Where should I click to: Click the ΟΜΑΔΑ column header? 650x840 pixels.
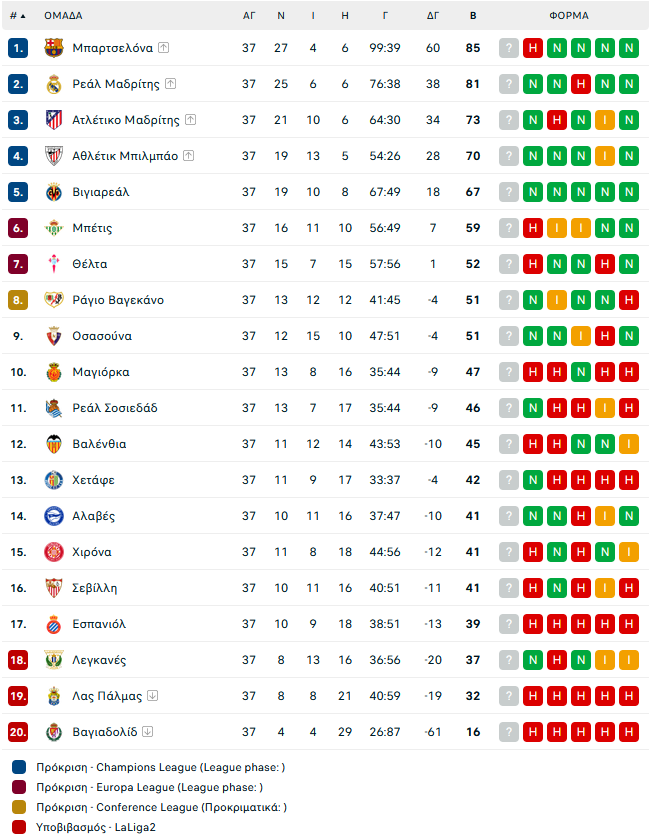(x=63, y=16)
